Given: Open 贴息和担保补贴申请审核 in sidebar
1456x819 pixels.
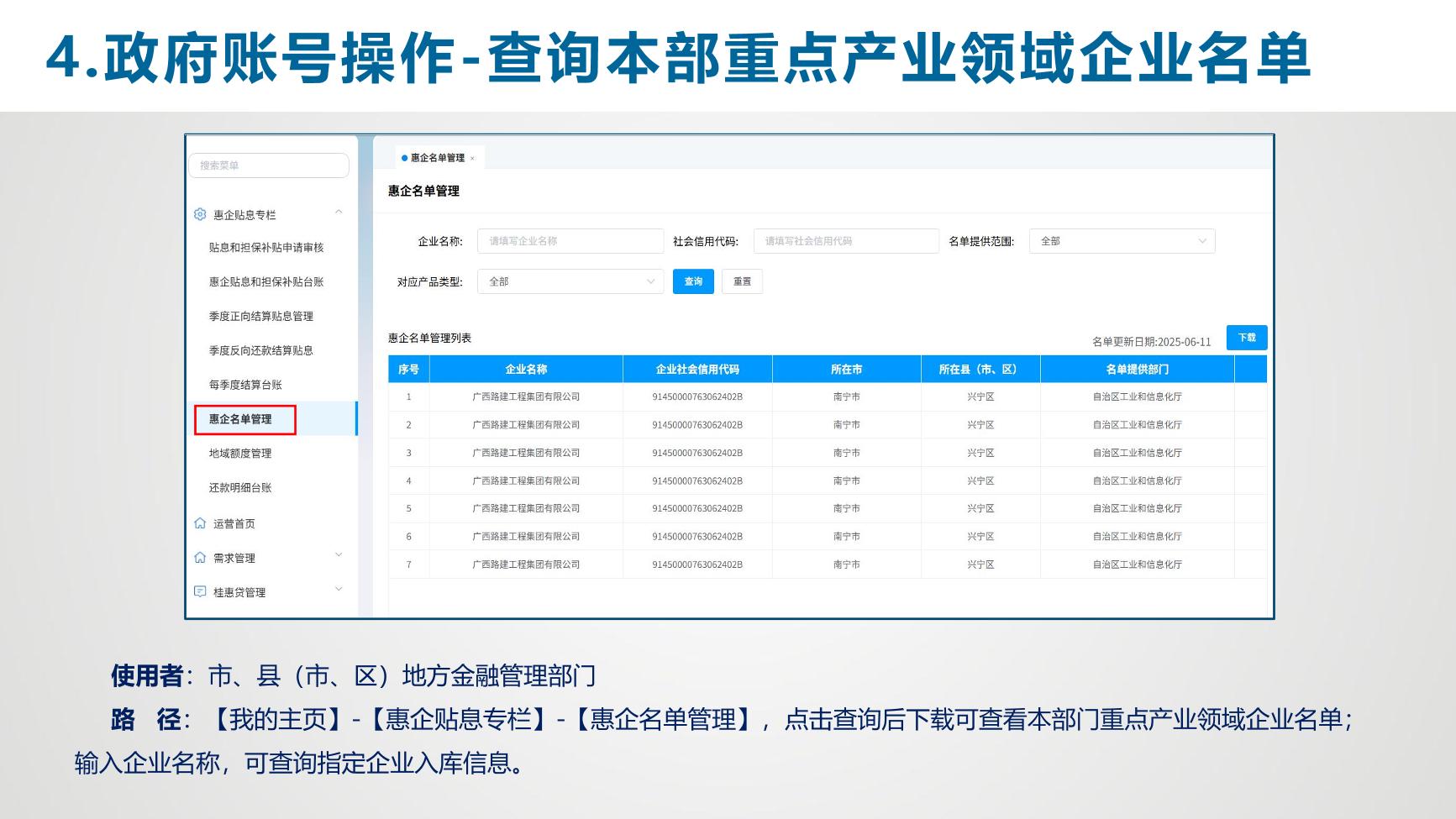Looking at the screenshot, I should click(x=266, y=248).
